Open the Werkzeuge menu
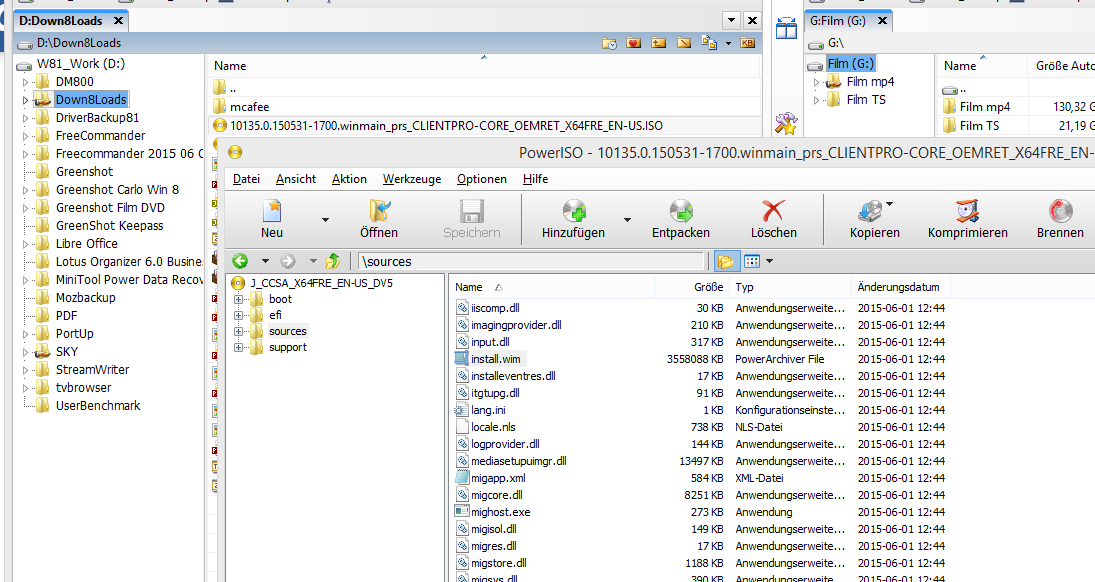 coord(412,179)
